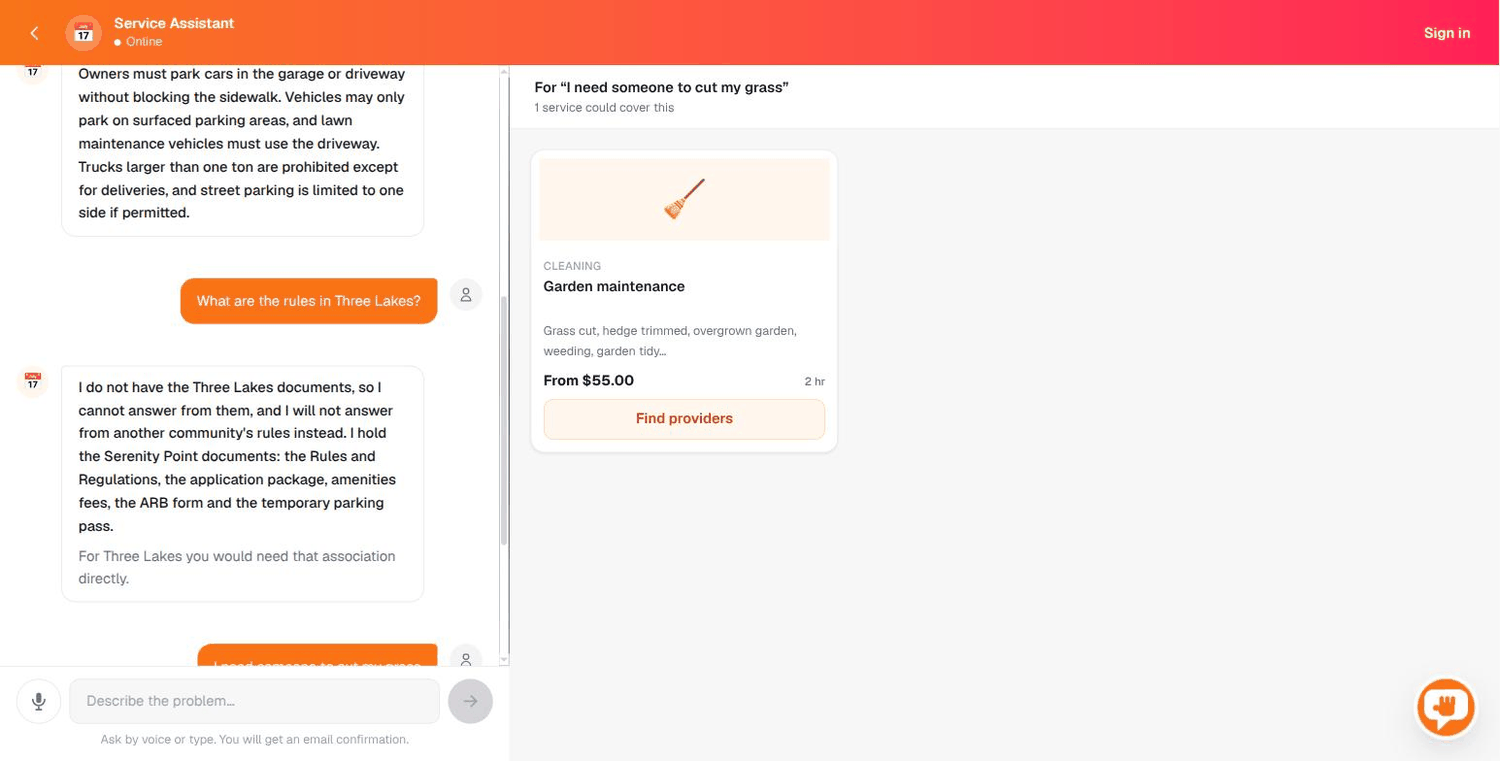Click the chat scrollbar thumb
This screenshot has width=1500, height=761.
tap(504, 420)
